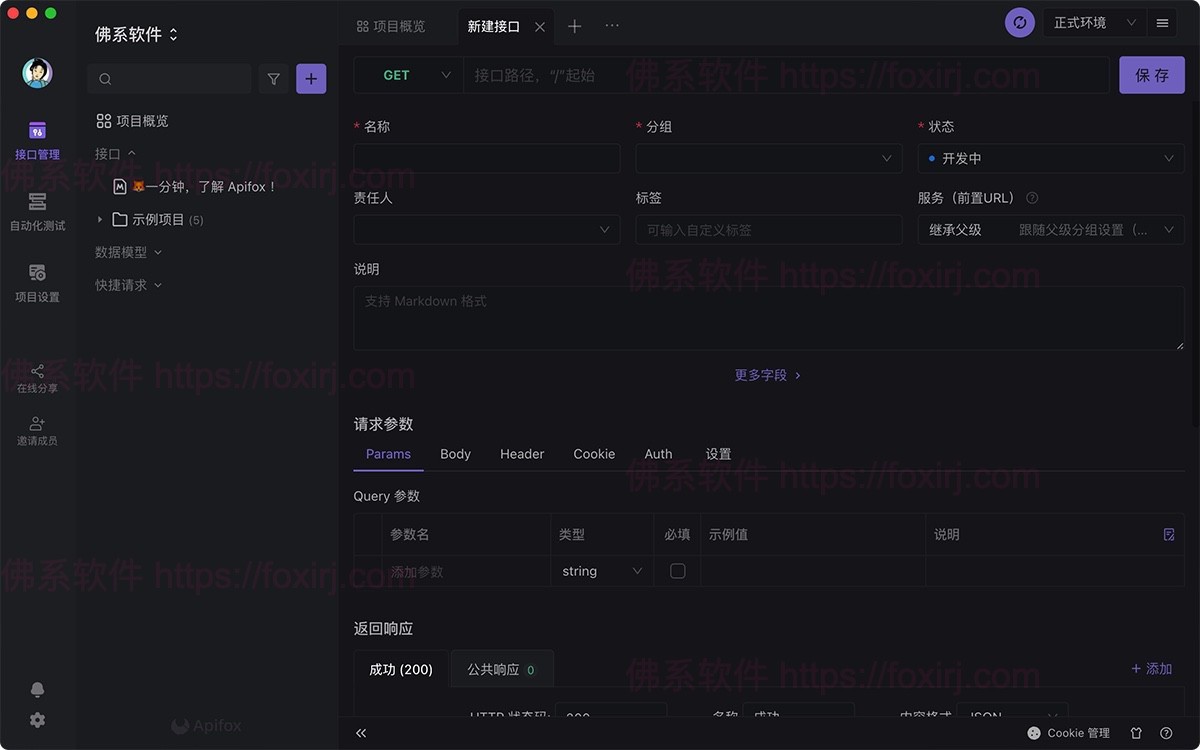
Task: Check the 必填 checkbox for new parameter
Action: (677, 571)
